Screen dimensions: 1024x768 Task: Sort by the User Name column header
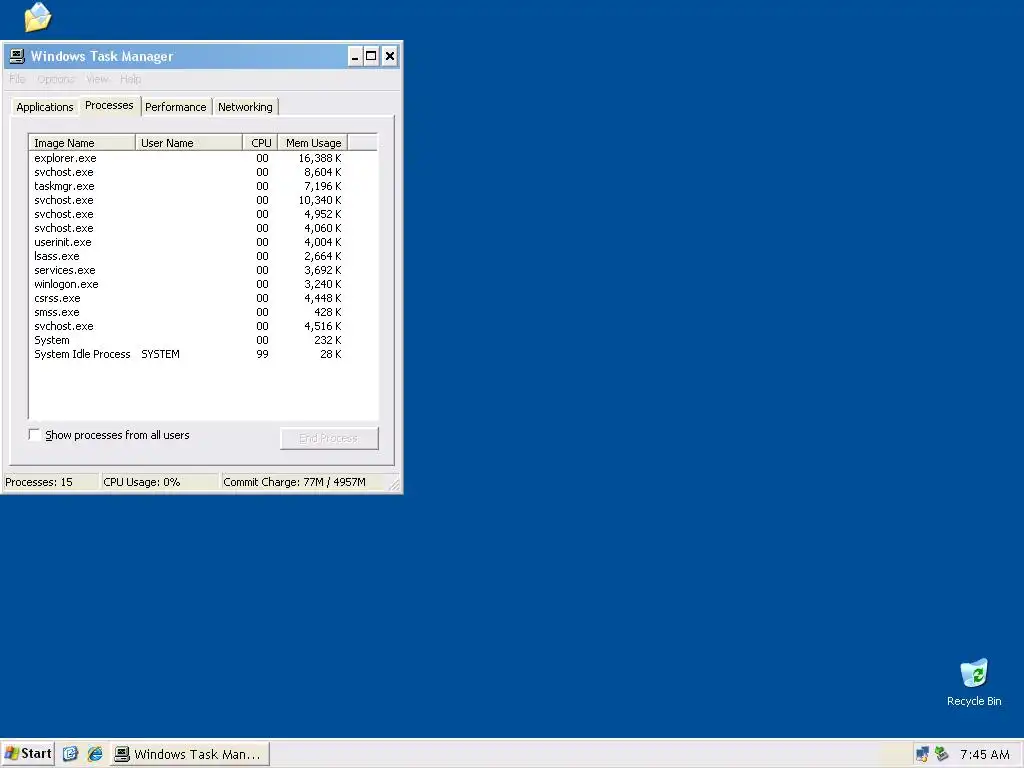(x=189, y=143)
